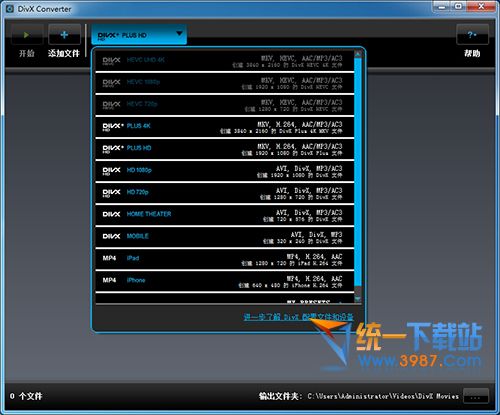This screenshot has height=415, width=500.
Task: Browse output folder with the ellipsis button
Action: pos(476,396)
